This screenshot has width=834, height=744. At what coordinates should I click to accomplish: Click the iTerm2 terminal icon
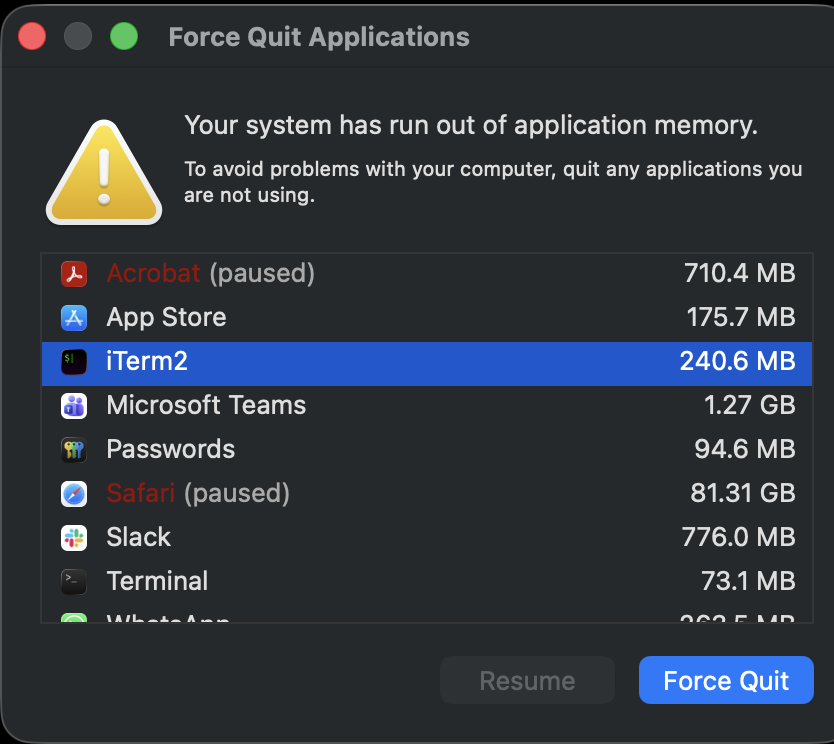point(74,361)
